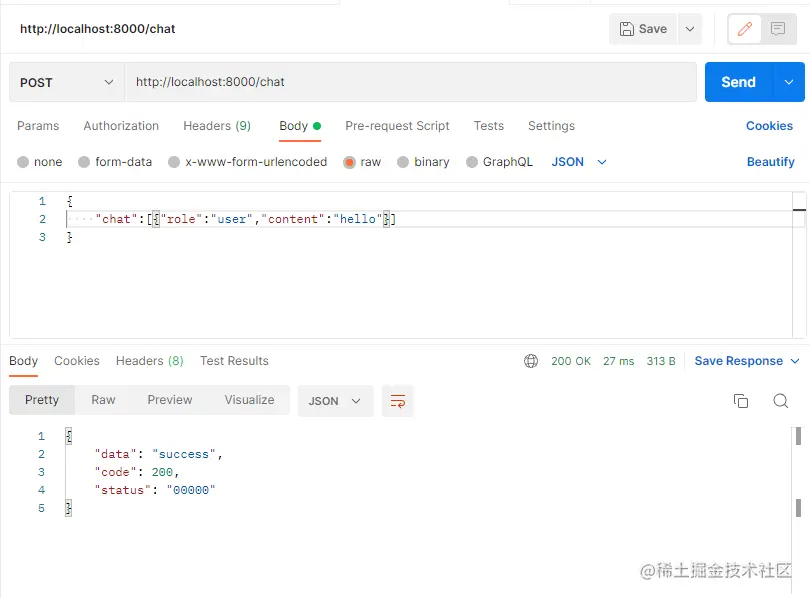
Task: Open the Save options dropdown arrow
Action: 690,29
